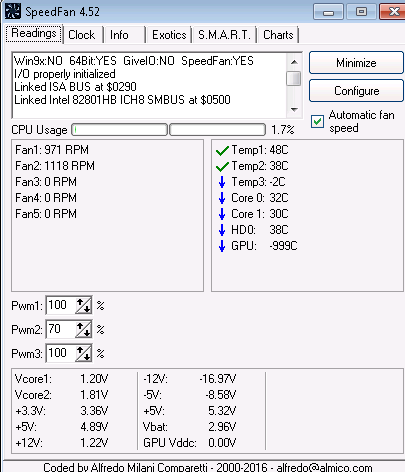This screenshot has width=405, height=472.
Task: Click the log scrollbar thumb
Action: coord(294,79)
